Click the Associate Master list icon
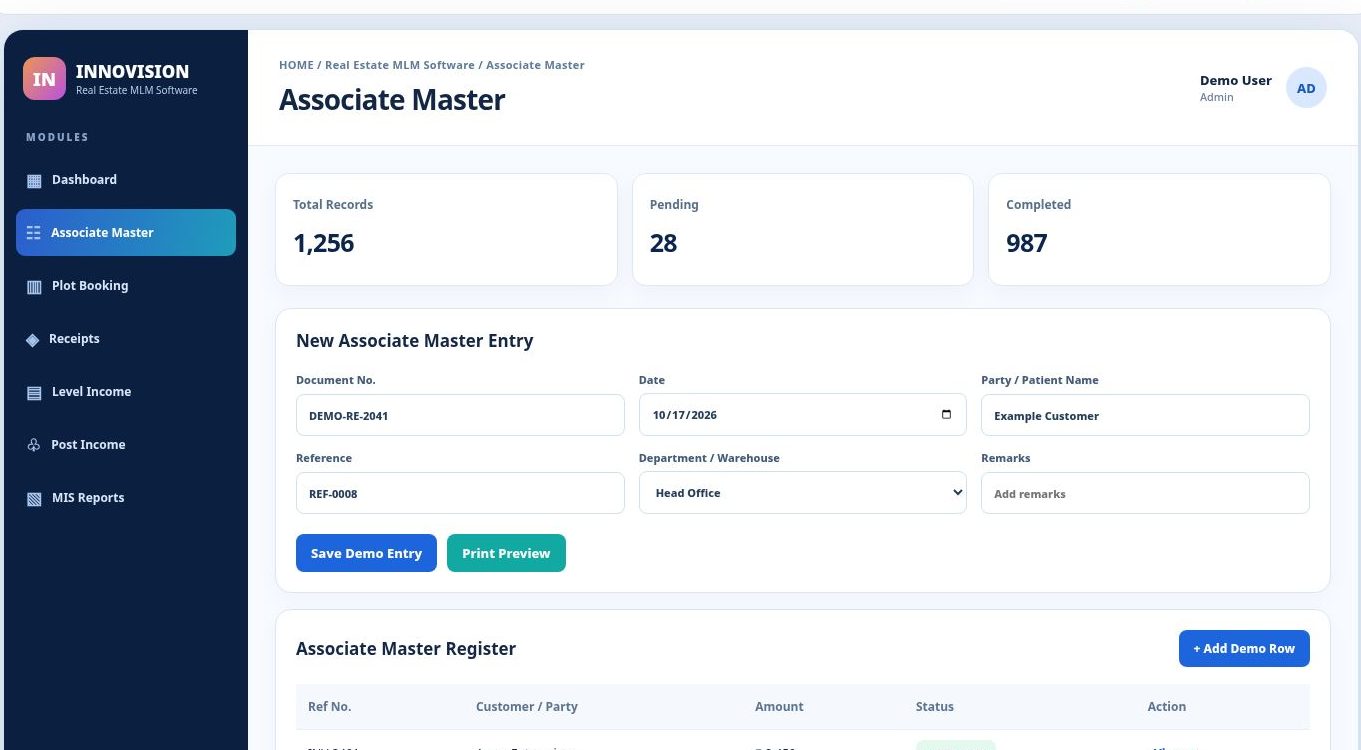This screenshot has width=1361, height=750. [x=33, y=233]
